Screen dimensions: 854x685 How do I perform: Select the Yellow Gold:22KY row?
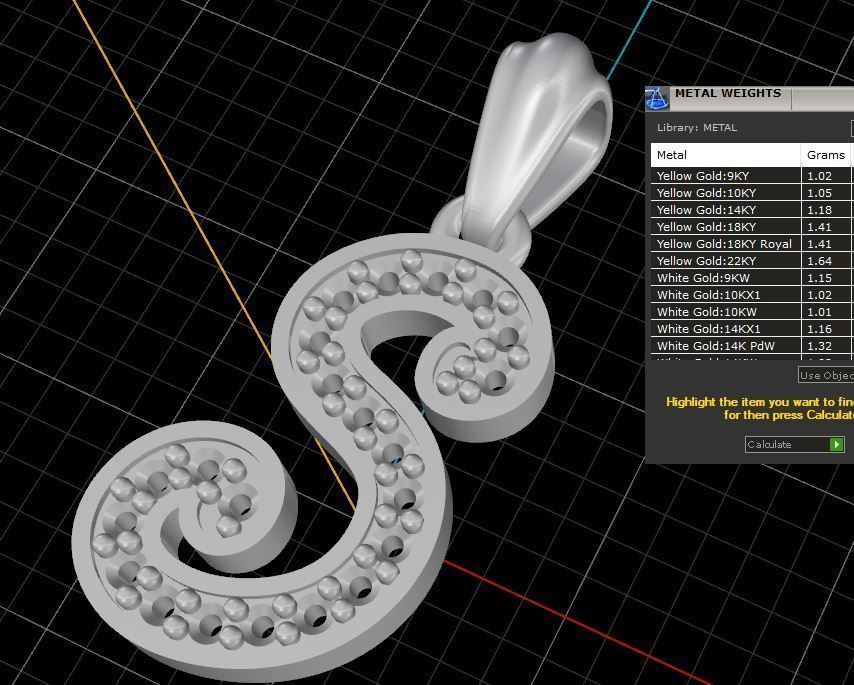point(752,261)
